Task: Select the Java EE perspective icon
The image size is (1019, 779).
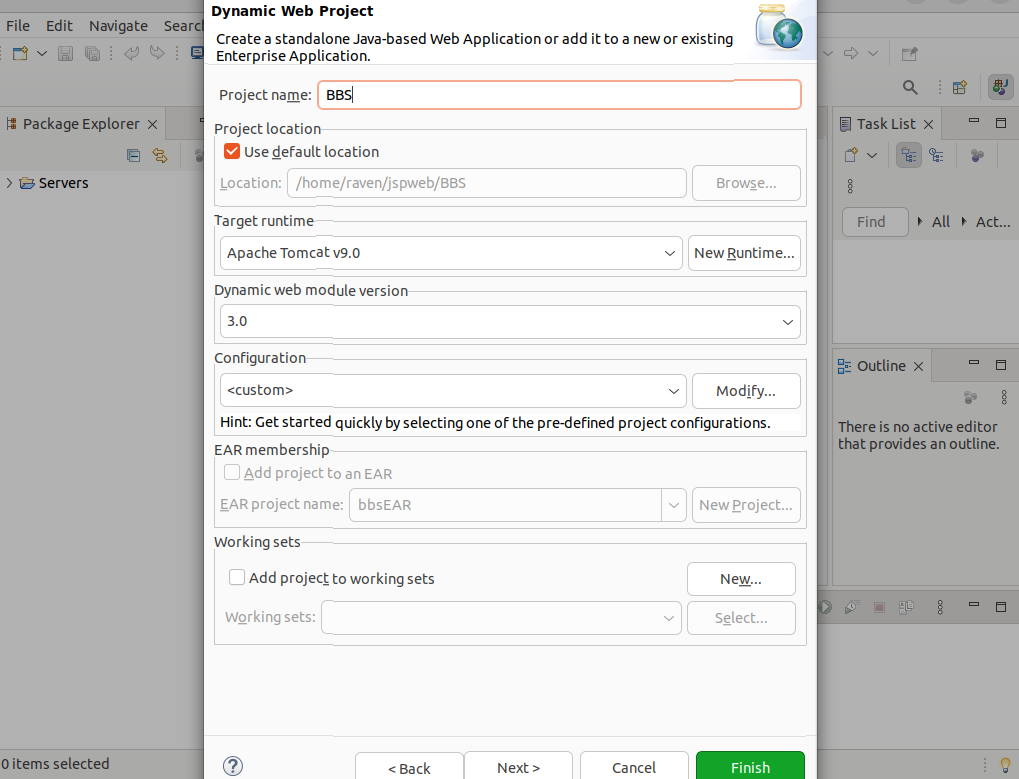Action: click(1000, 87)
